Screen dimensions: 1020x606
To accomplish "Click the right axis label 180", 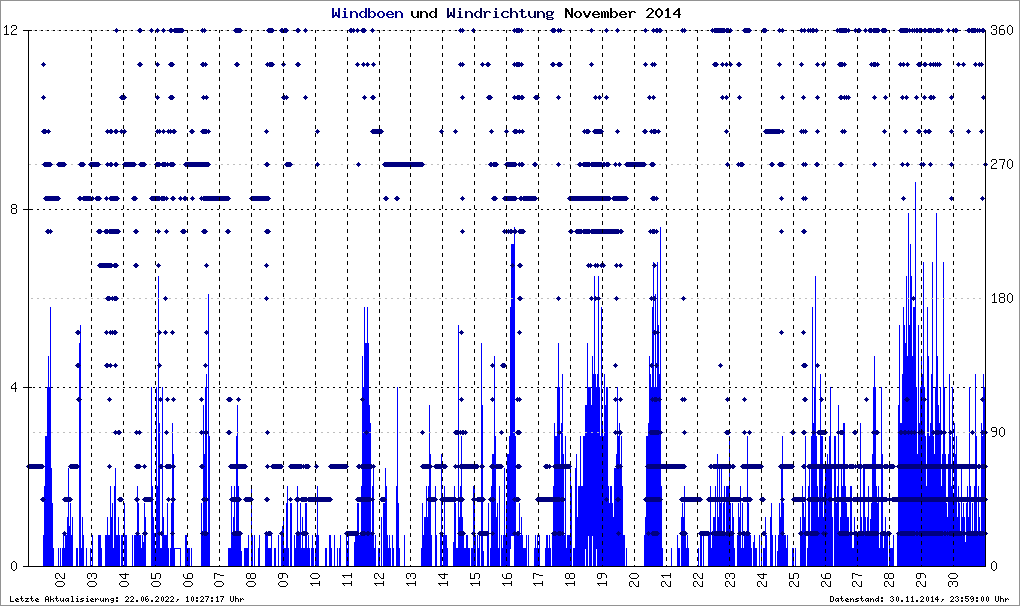I will 1001,299.
